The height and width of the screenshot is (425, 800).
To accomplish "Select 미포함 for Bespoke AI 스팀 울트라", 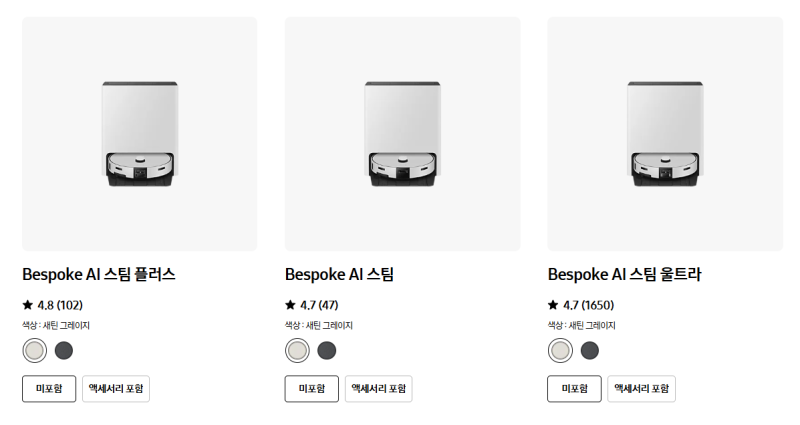I will pyautogui.click(x=574, y=389).
